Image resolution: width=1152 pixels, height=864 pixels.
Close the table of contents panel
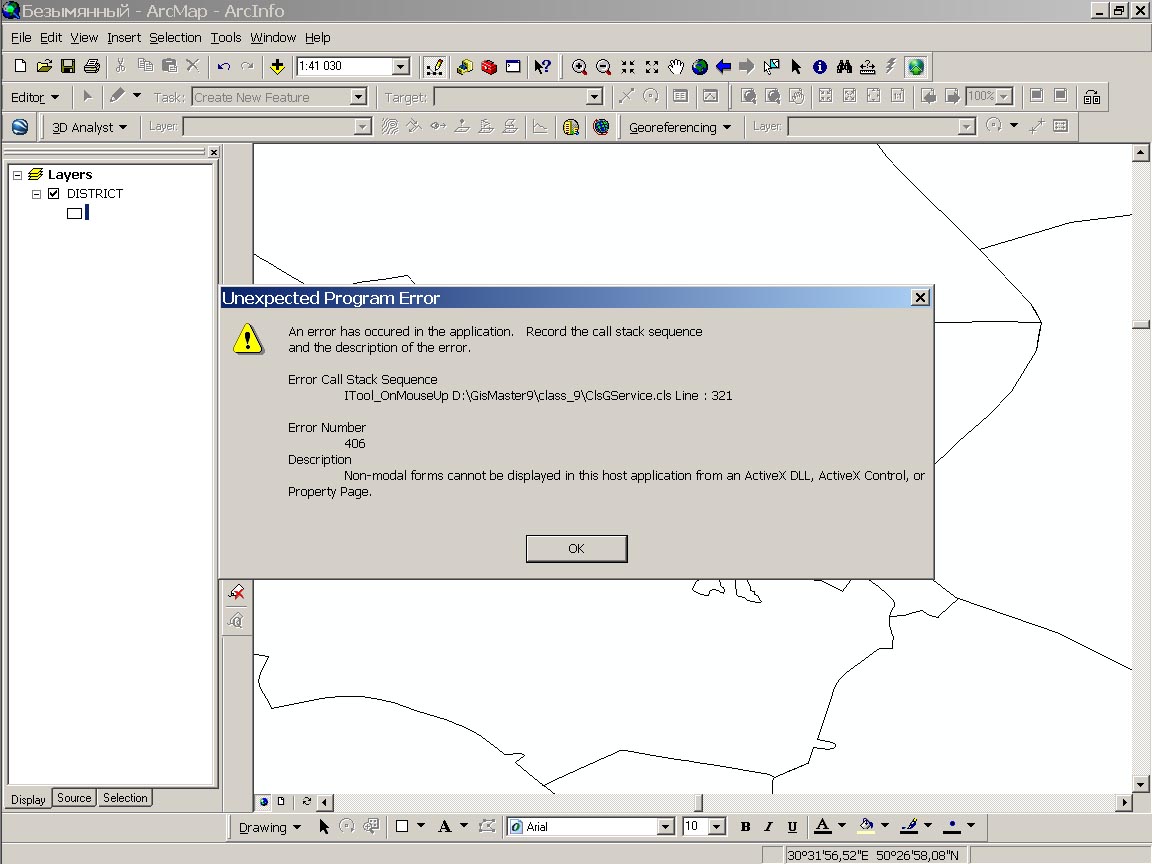click(x=214, y=152)
